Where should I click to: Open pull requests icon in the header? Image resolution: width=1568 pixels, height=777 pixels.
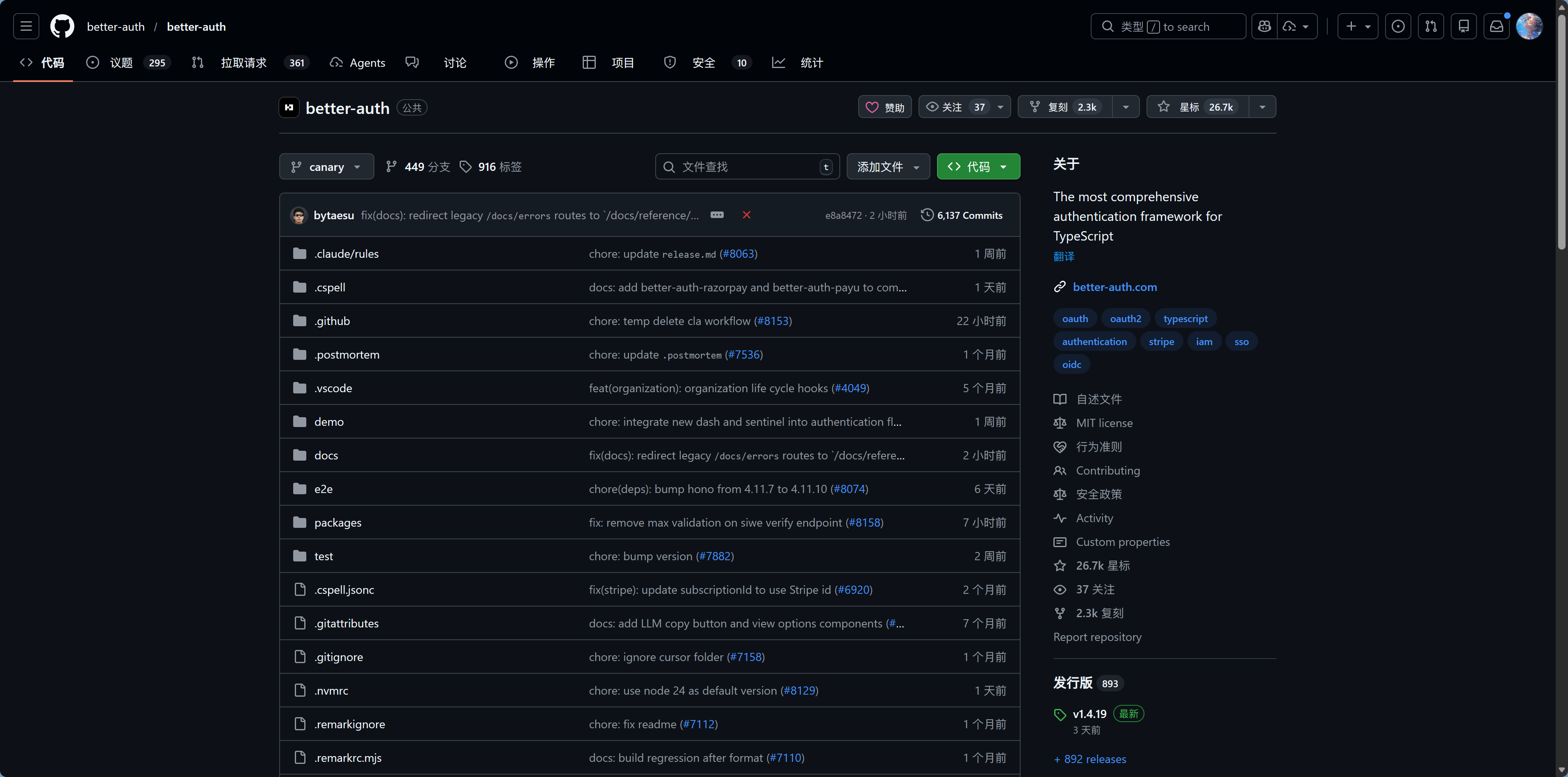click(x=1431, y=26)
